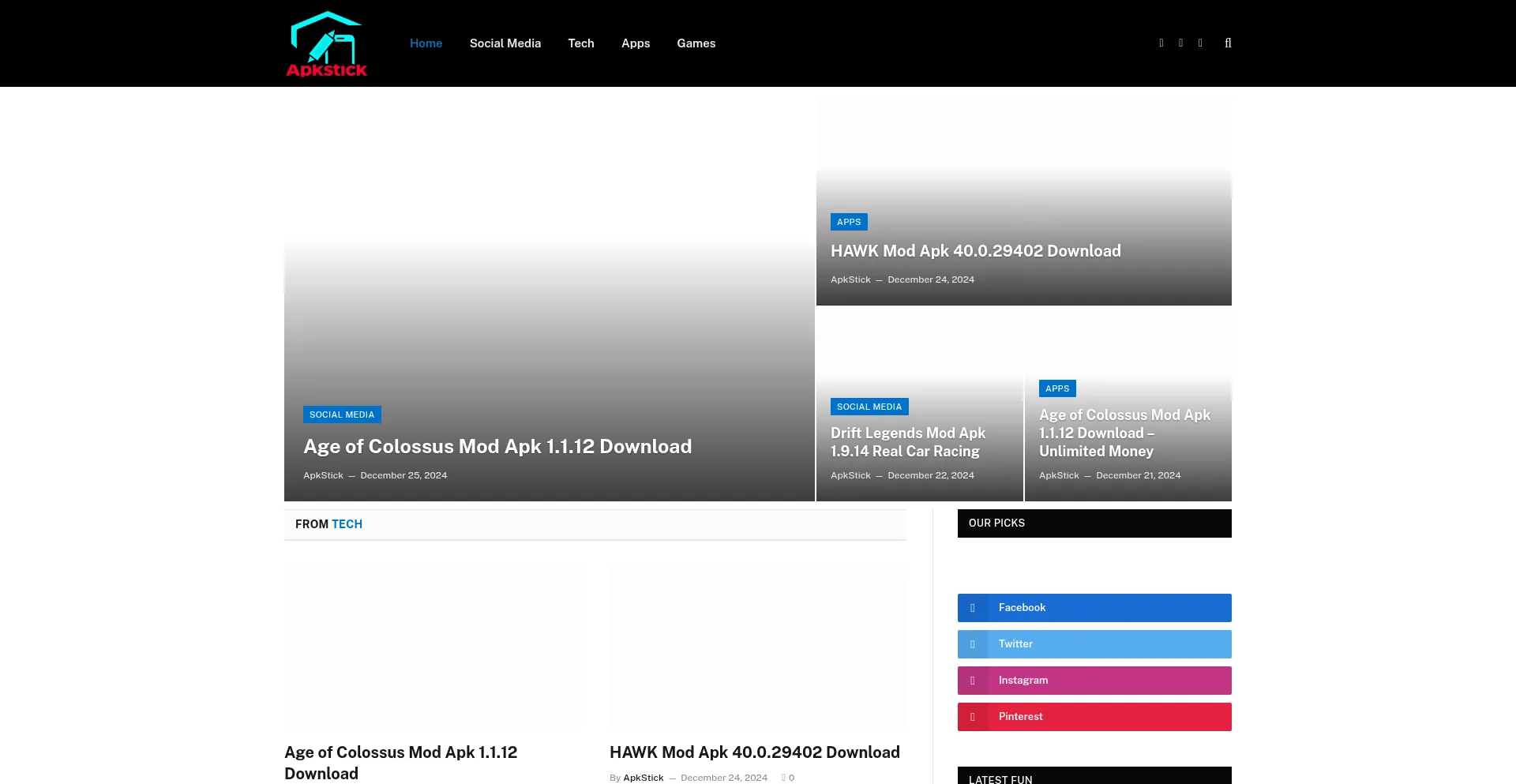
Task: Click By ApkStick author under HAWK post
Action: (643, 778)
